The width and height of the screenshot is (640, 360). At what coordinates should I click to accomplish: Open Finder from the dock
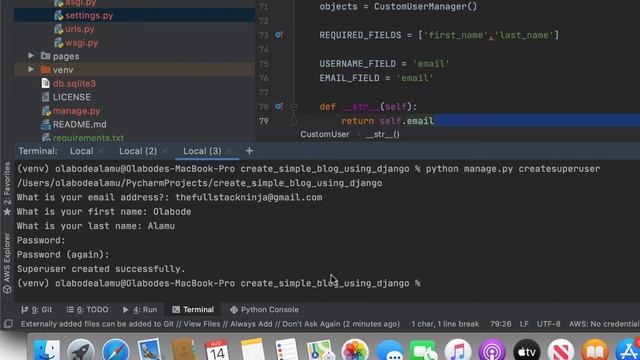47,350
